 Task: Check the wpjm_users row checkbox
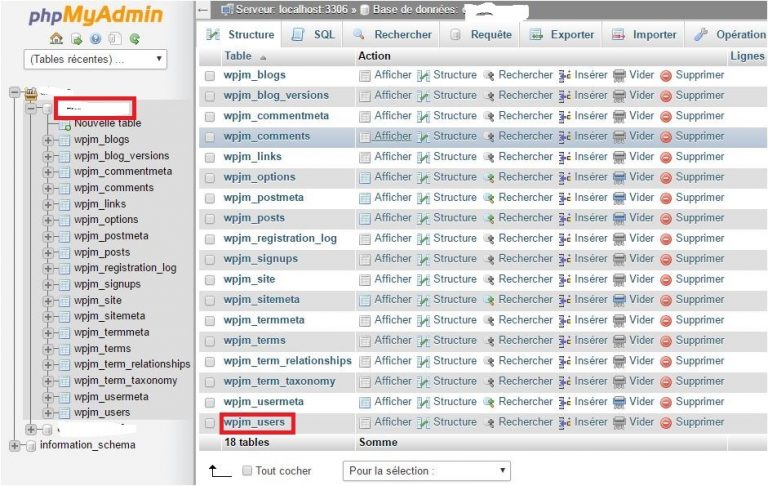point(210,423)
